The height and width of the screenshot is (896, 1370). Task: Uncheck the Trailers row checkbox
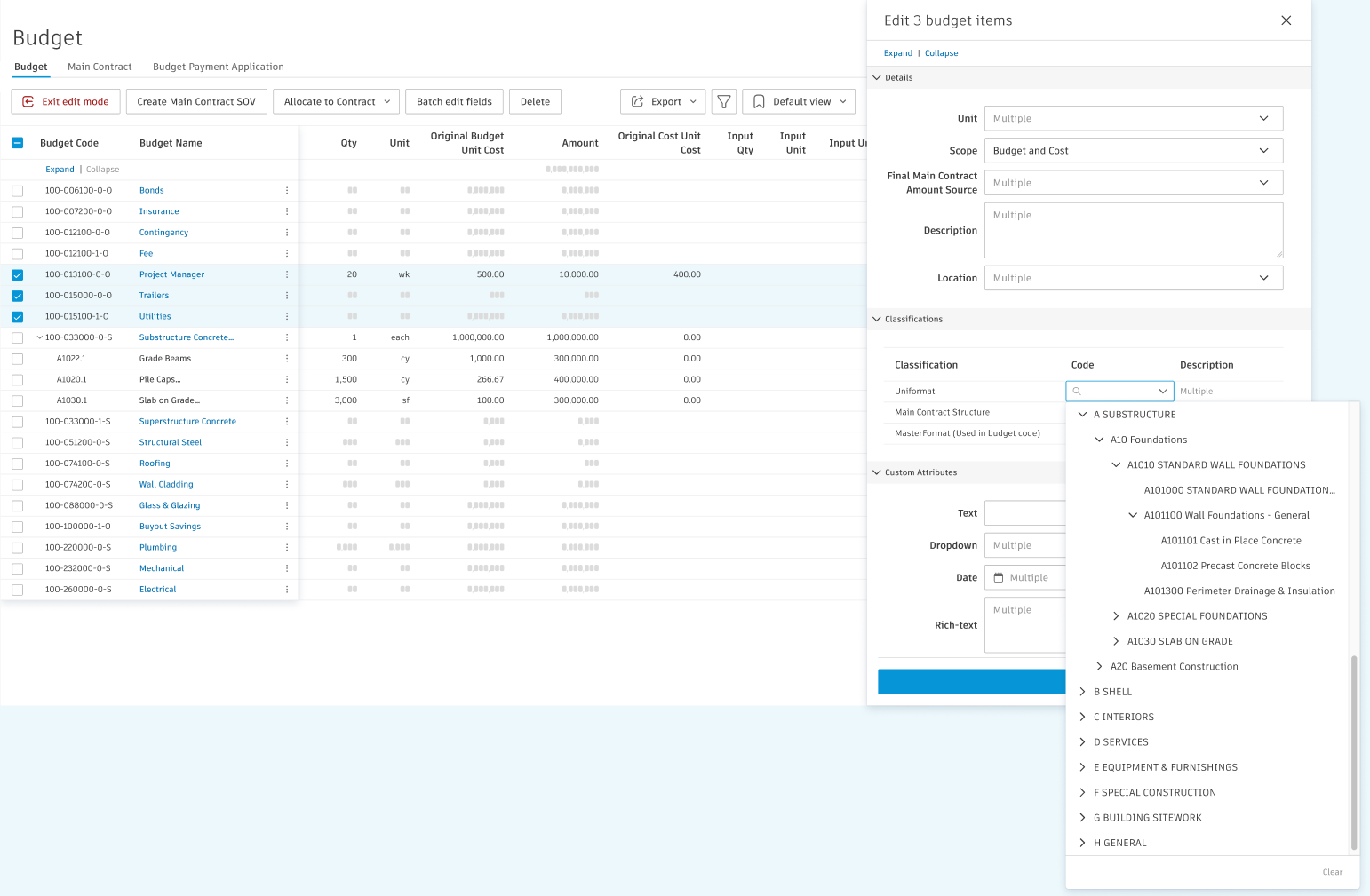[x=17, y=296]
